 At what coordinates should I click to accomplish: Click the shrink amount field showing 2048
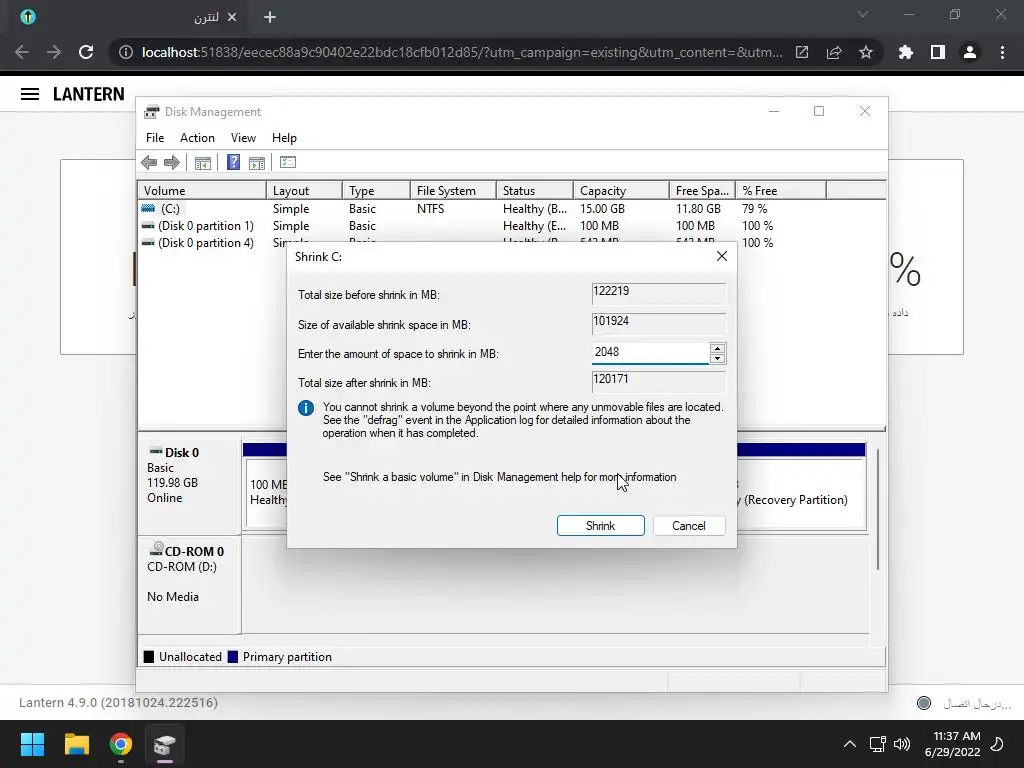650,353
